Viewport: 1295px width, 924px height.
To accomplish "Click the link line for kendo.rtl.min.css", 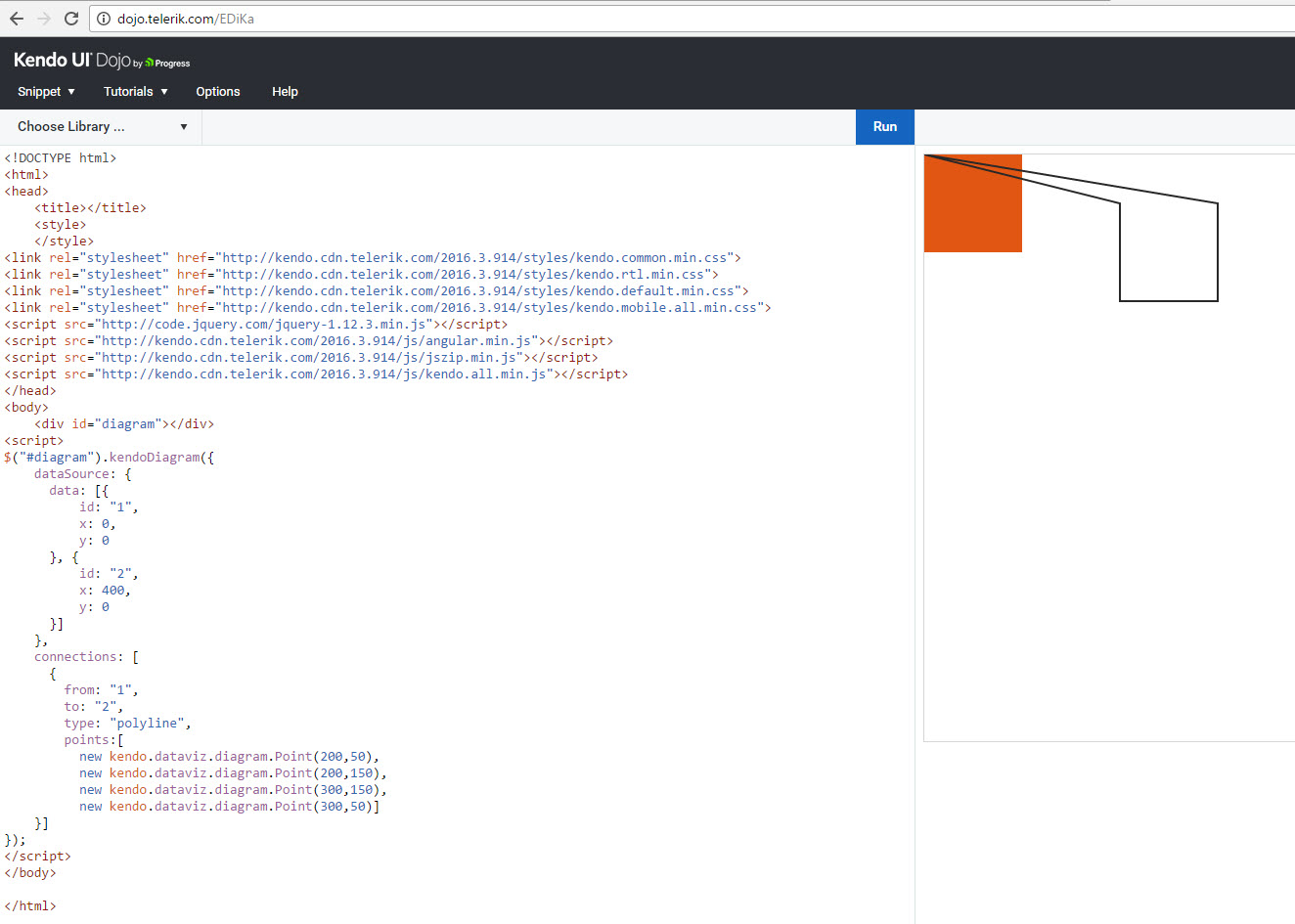I will (x=361, y=275).
